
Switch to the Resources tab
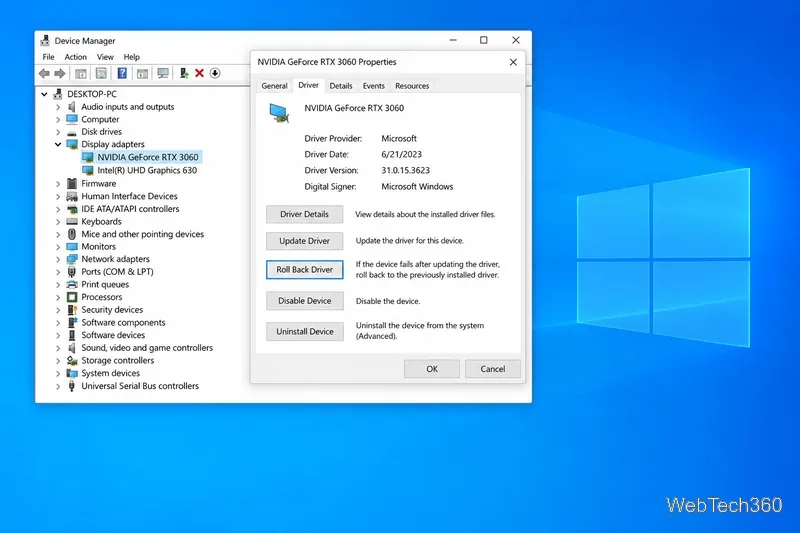coord(412,86)
